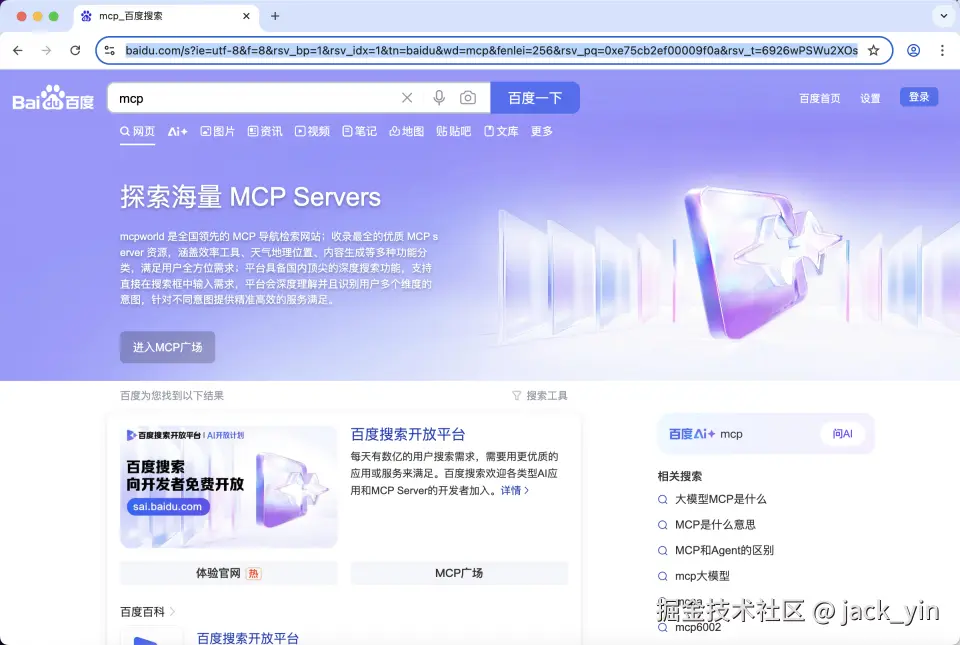Open 百度首页 link
The image size is (960, 645).
pos(820,98)
